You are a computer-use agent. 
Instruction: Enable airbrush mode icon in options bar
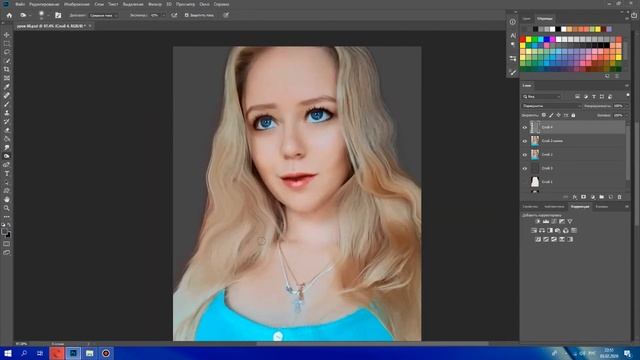click(174, 15)
